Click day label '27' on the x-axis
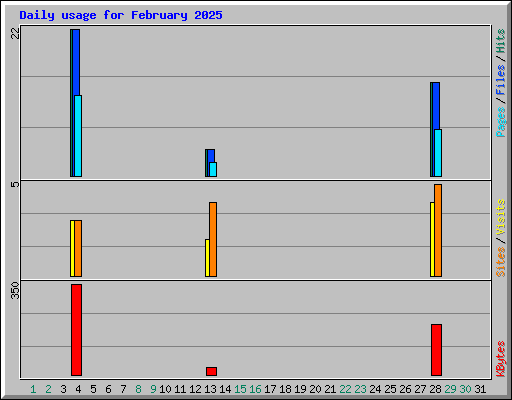This screenshot has height=400, width=512. [x=420, y=389]
